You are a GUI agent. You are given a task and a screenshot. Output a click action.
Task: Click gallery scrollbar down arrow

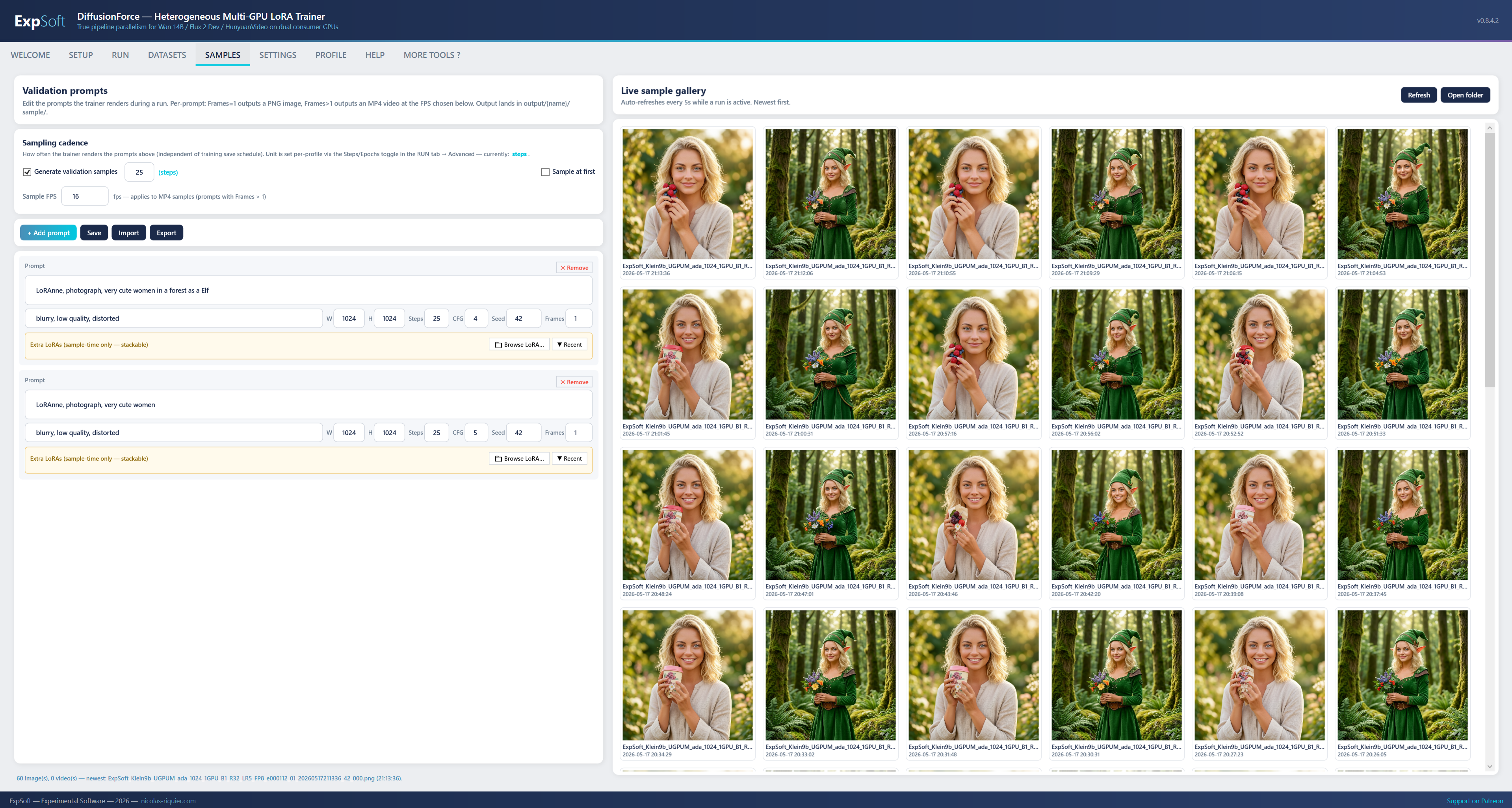[1490, 766]
